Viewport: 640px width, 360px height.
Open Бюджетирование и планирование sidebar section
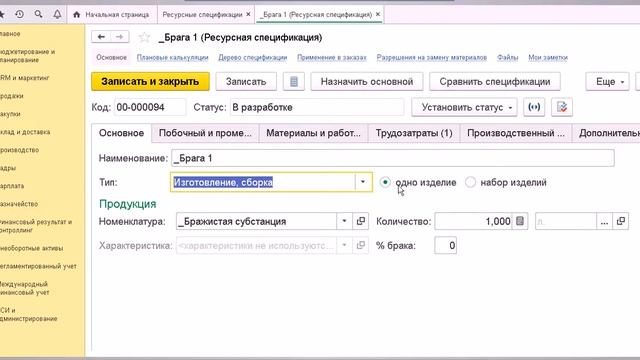coord(27,56)
